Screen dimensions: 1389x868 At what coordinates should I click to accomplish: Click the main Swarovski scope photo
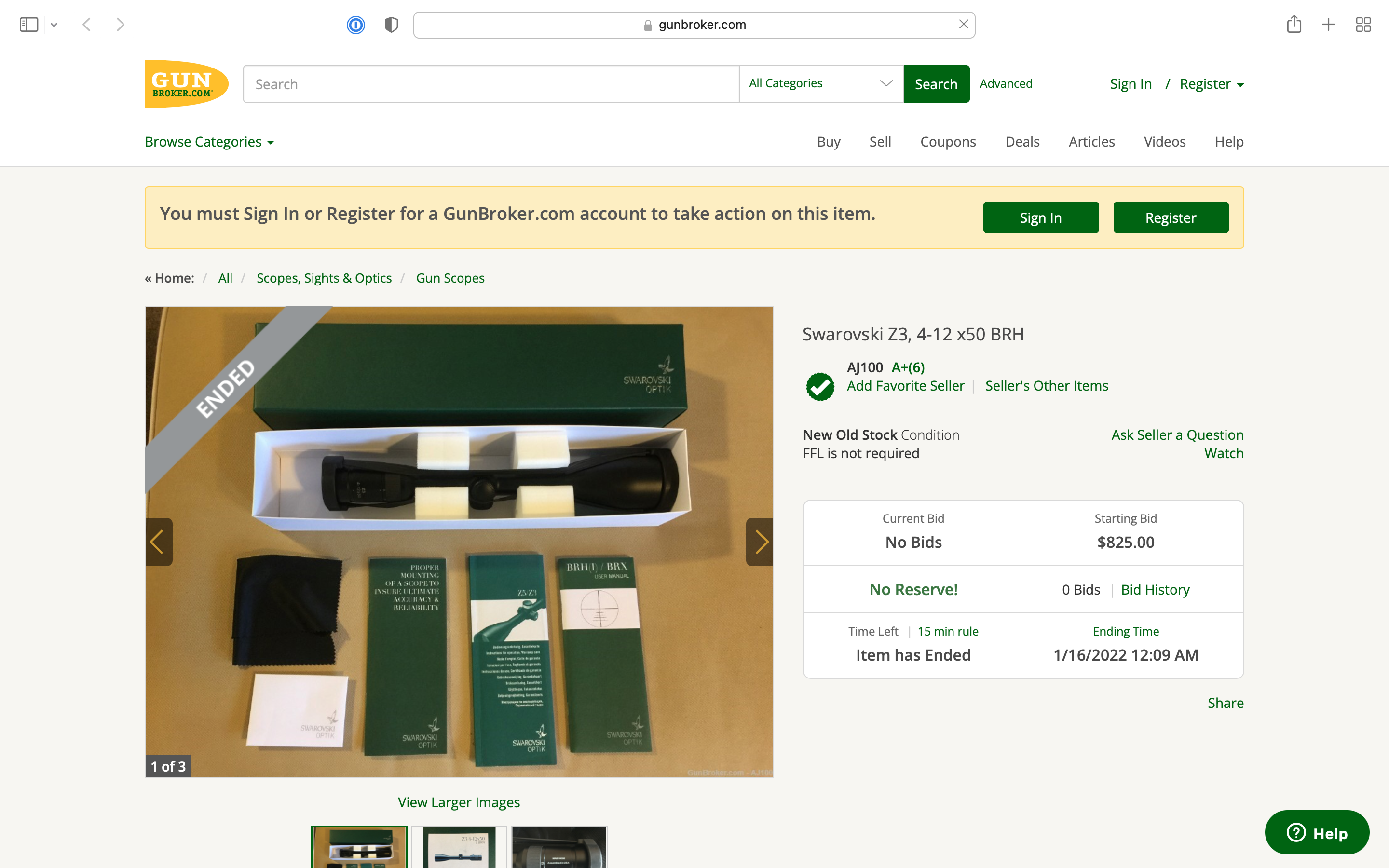[459, 542]
